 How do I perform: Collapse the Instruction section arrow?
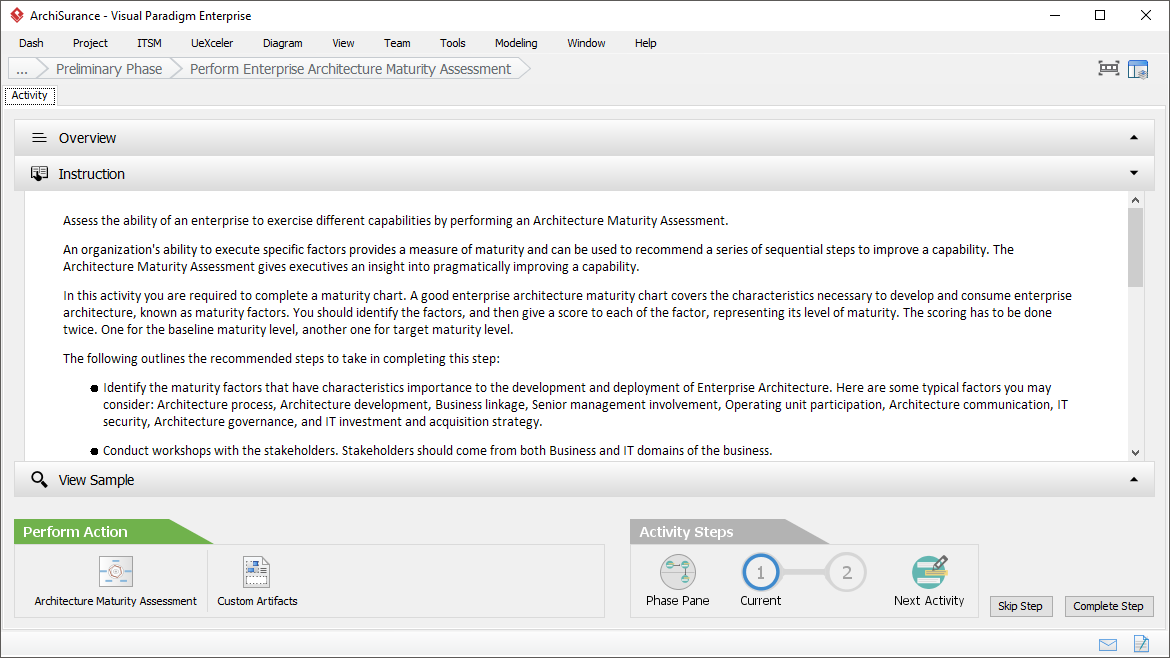(1133, 173)
